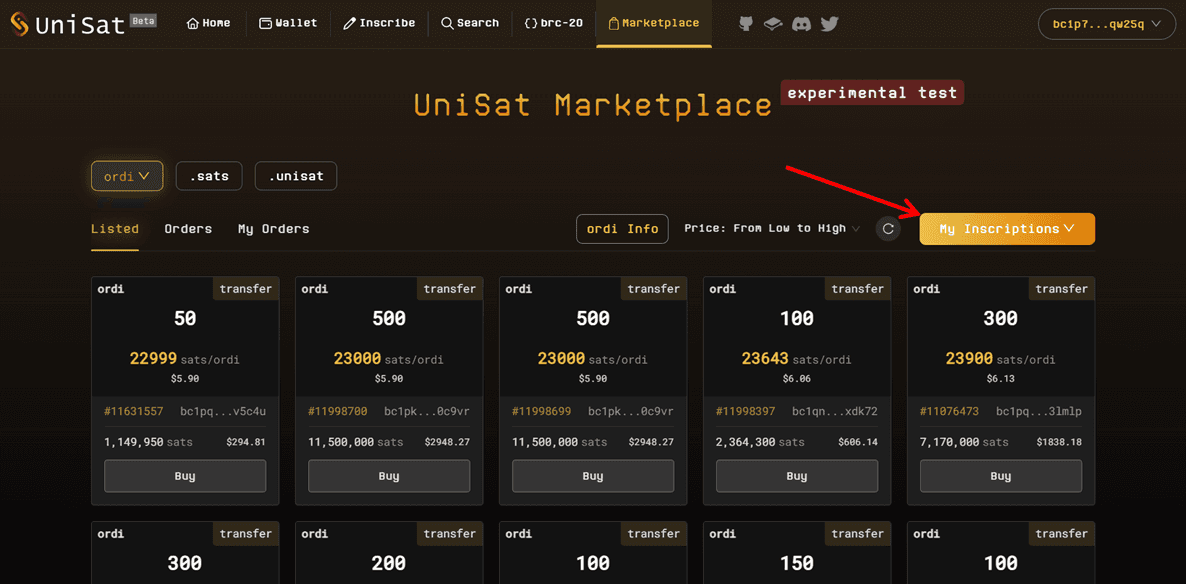Open the Wallet page
The image size is (1186, 584).
(288, 23)
